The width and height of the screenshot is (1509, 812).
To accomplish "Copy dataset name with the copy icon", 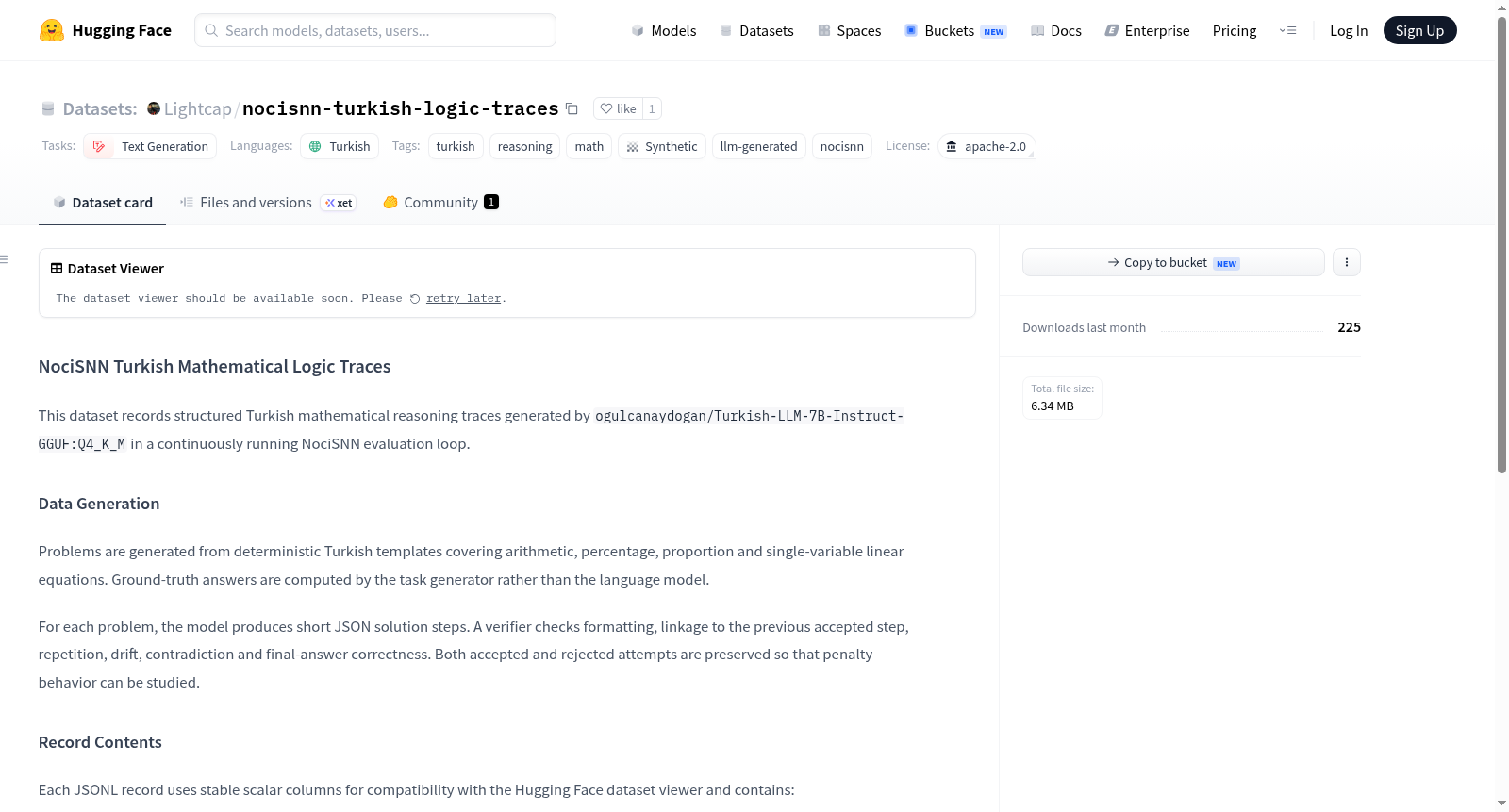I will click(x=572, y=108).
